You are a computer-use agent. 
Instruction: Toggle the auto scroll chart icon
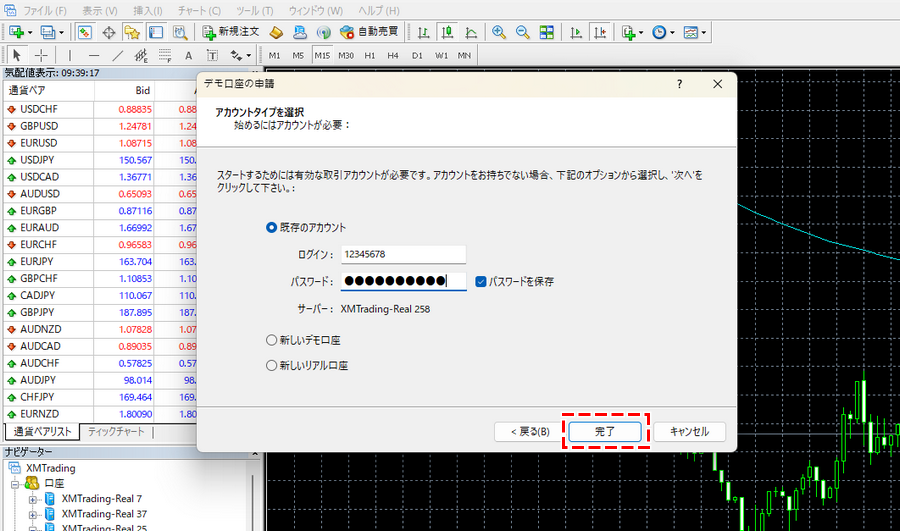click(x=576, y=32)
